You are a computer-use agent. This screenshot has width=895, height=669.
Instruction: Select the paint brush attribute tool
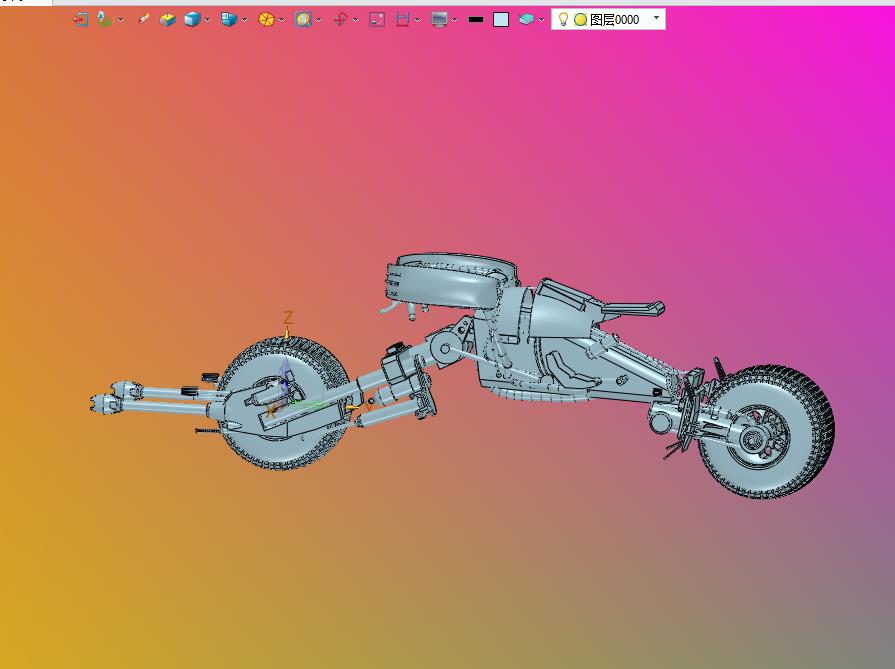click(143, 19)
